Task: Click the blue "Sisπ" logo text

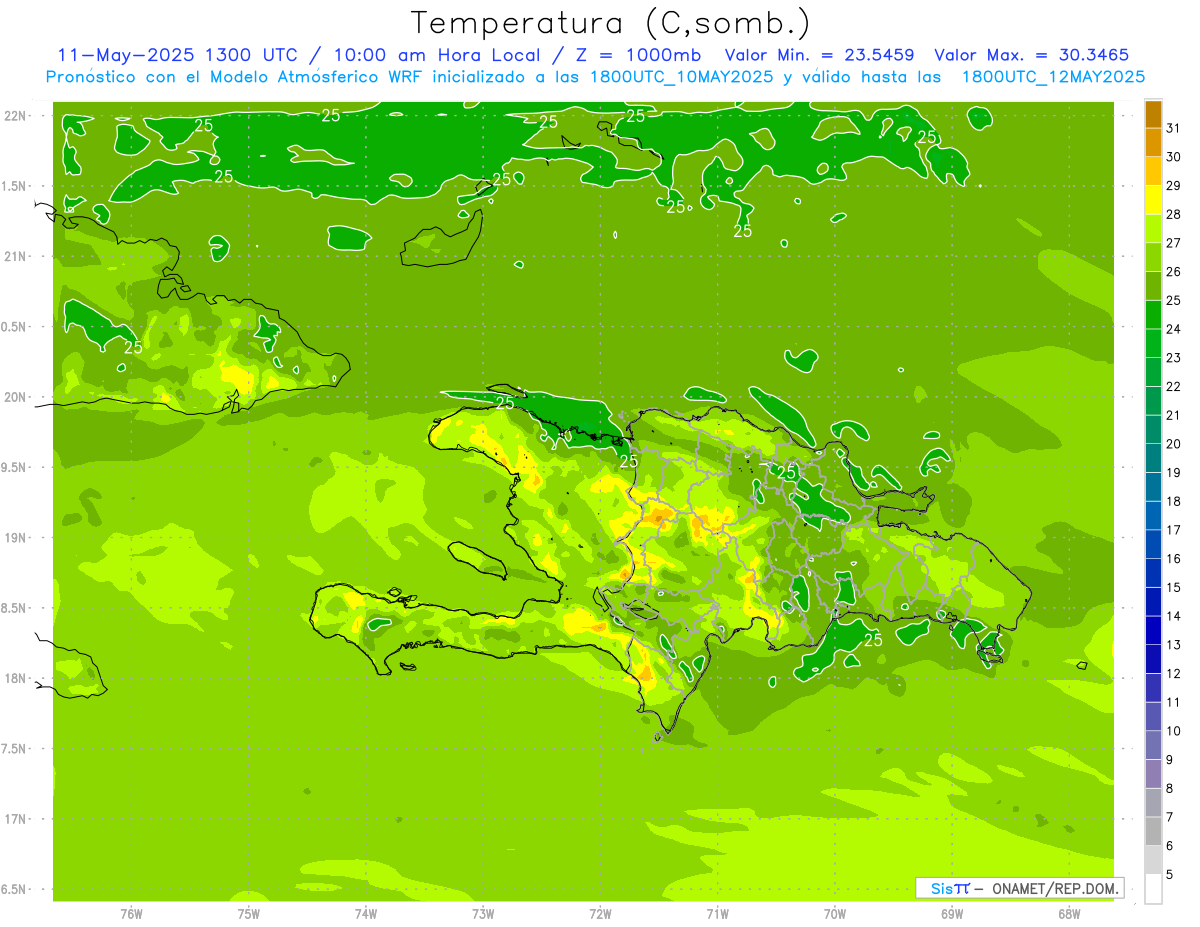Action: [x=950, y=888]
